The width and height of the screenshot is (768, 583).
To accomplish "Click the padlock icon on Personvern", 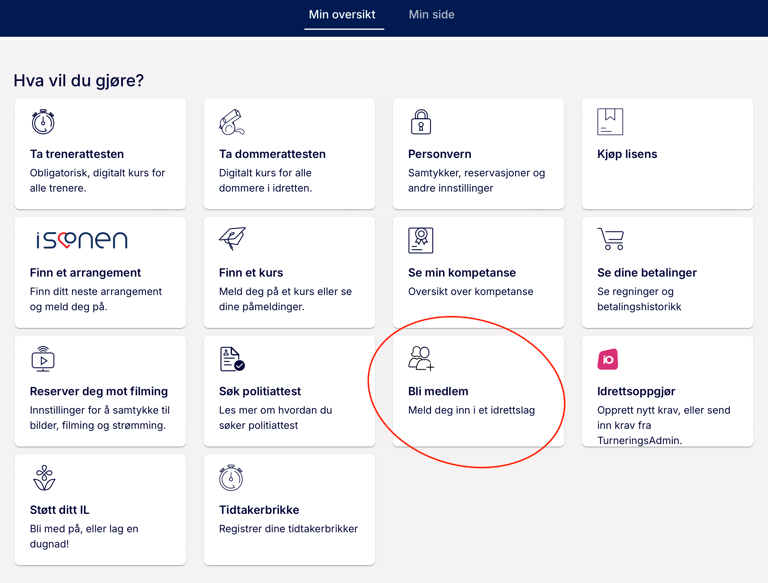I will pos(421,122).
